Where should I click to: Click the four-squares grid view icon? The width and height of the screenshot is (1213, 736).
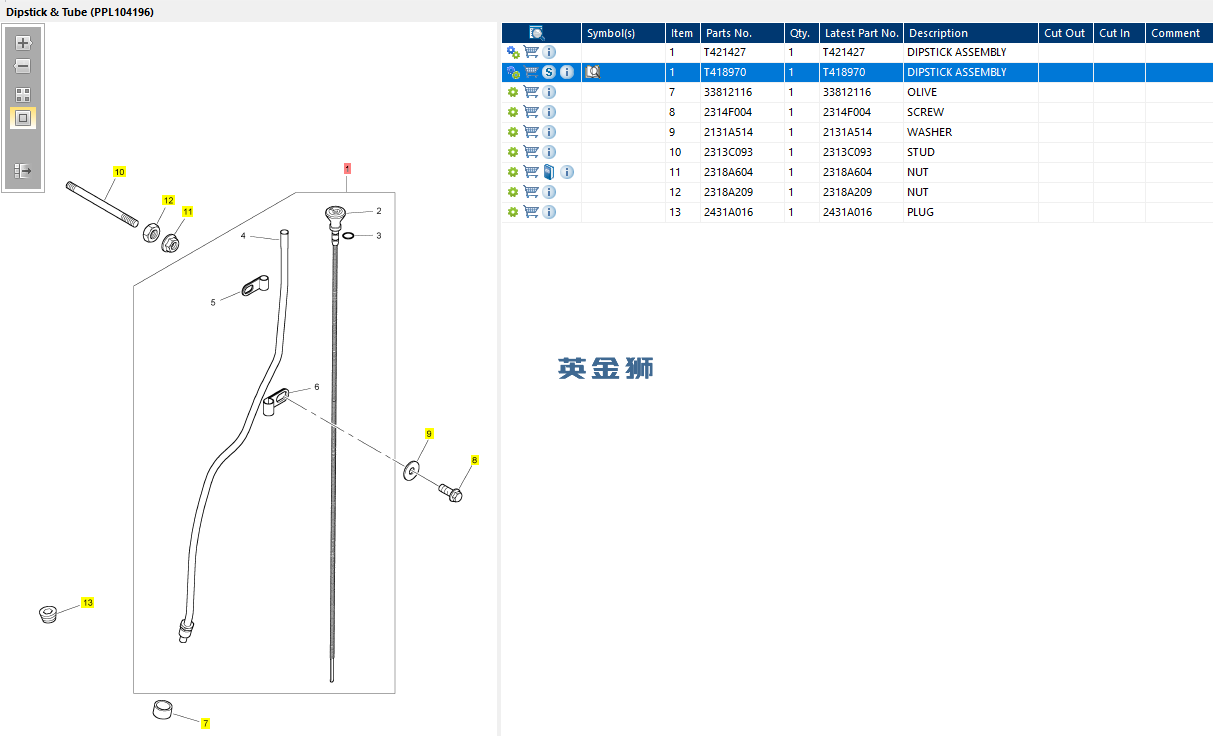pyautogui.click(x=23, y=95)
